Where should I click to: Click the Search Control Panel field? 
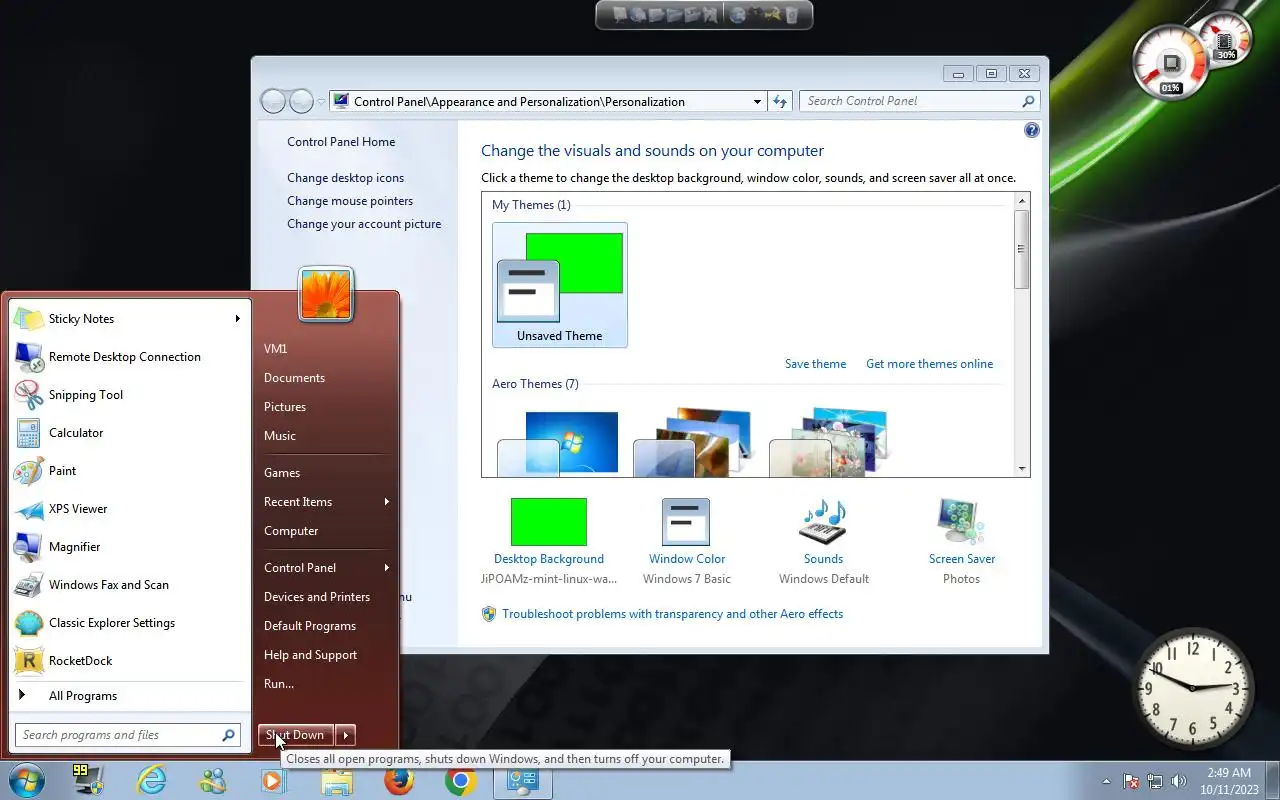919,101
